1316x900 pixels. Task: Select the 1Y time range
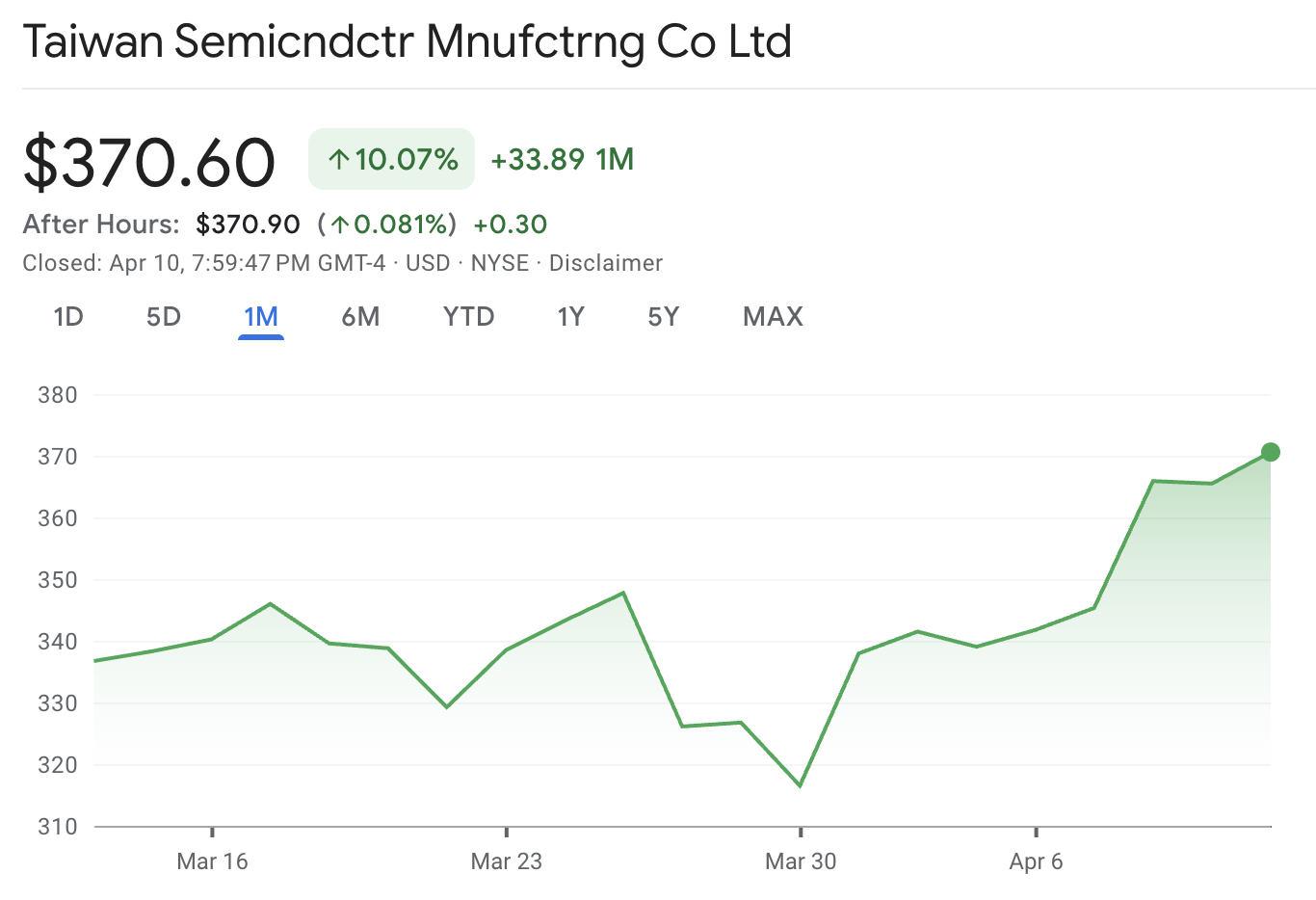click(570, 316)
